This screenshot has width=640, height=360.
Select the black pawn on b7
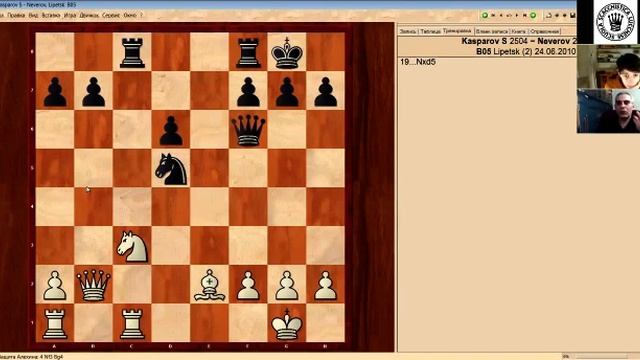click(x=93, y=91)
